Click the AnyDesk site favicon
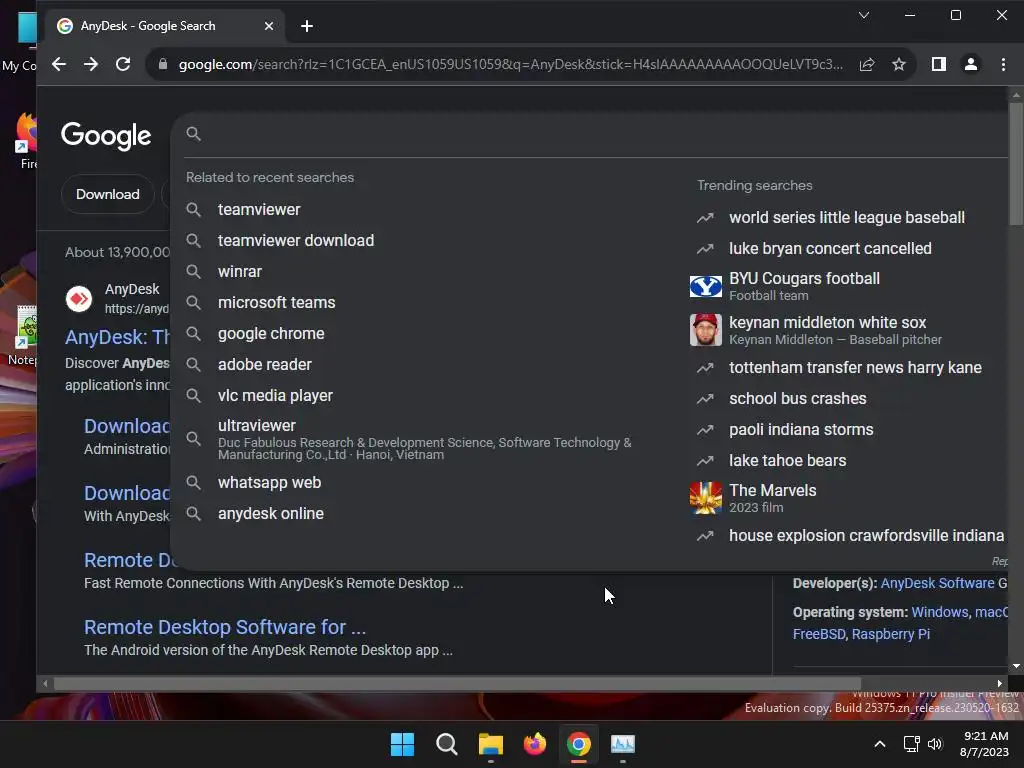The height and width of the screenshot is (768, 1024). pos(79,299)
